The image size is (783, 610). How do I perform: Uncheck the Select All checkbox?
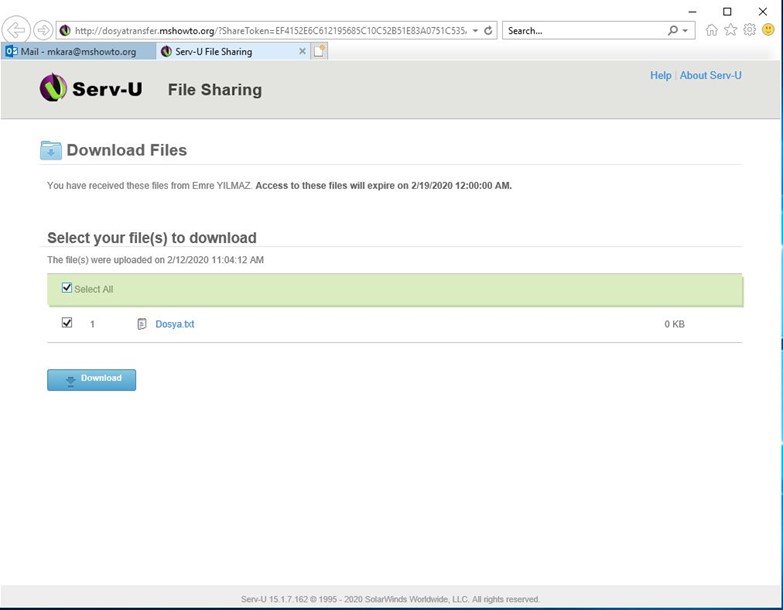pos(67,288)
